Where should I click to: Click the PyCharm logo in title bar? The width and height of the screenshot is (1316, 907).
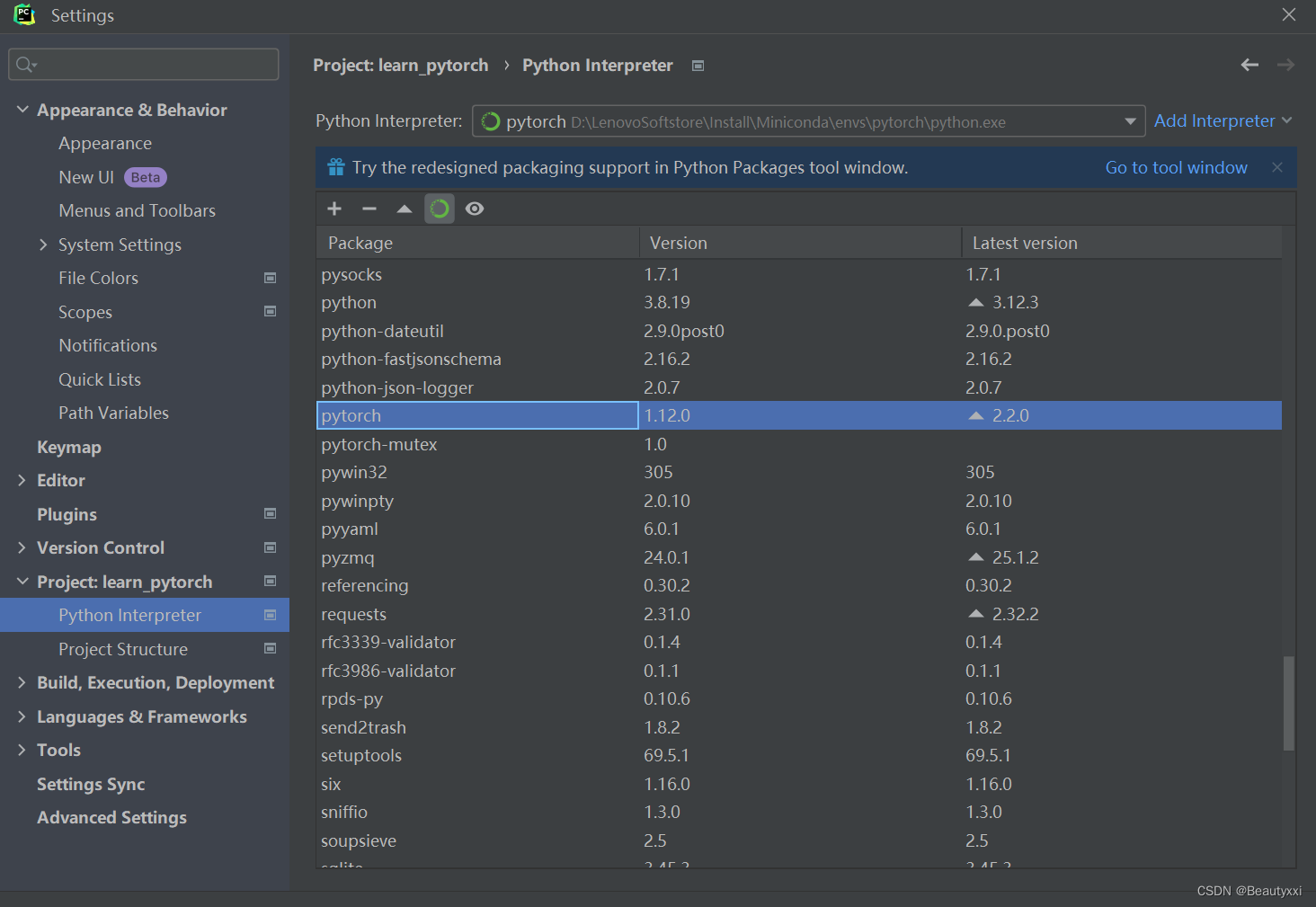click(24, 14)
